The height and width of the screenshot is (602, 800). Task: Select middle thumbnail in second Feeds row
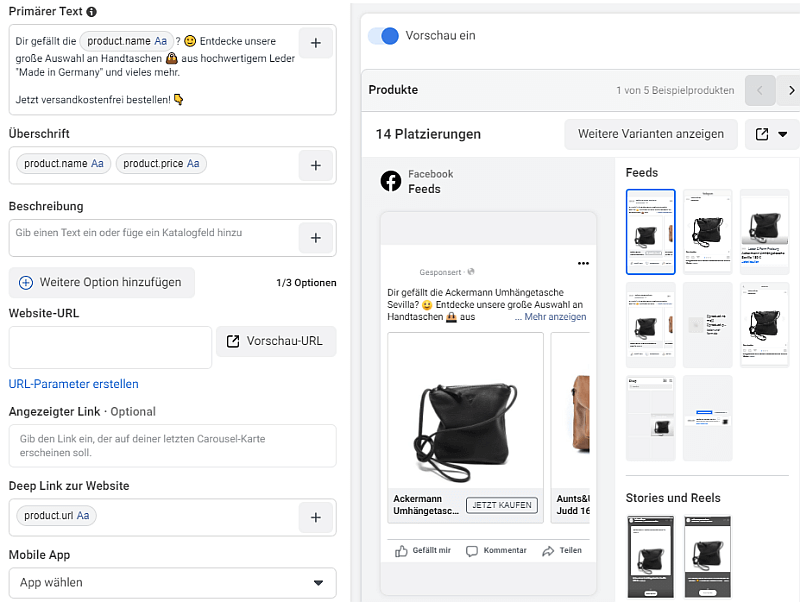point(708,325)
